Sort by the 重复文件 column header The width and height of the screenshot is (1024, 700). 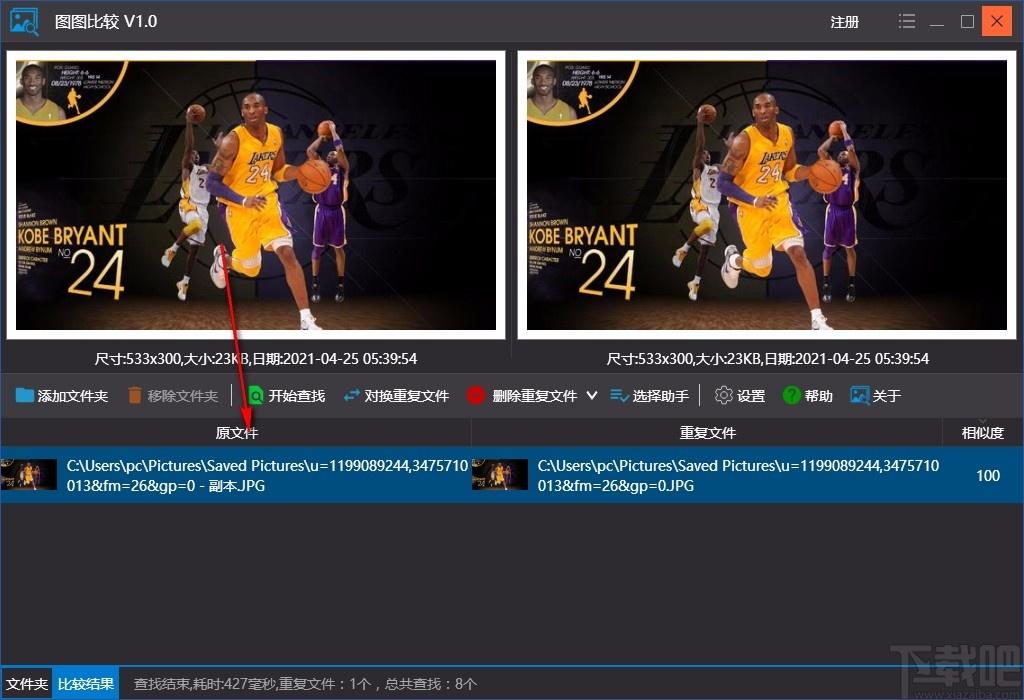tap(707, 432)
